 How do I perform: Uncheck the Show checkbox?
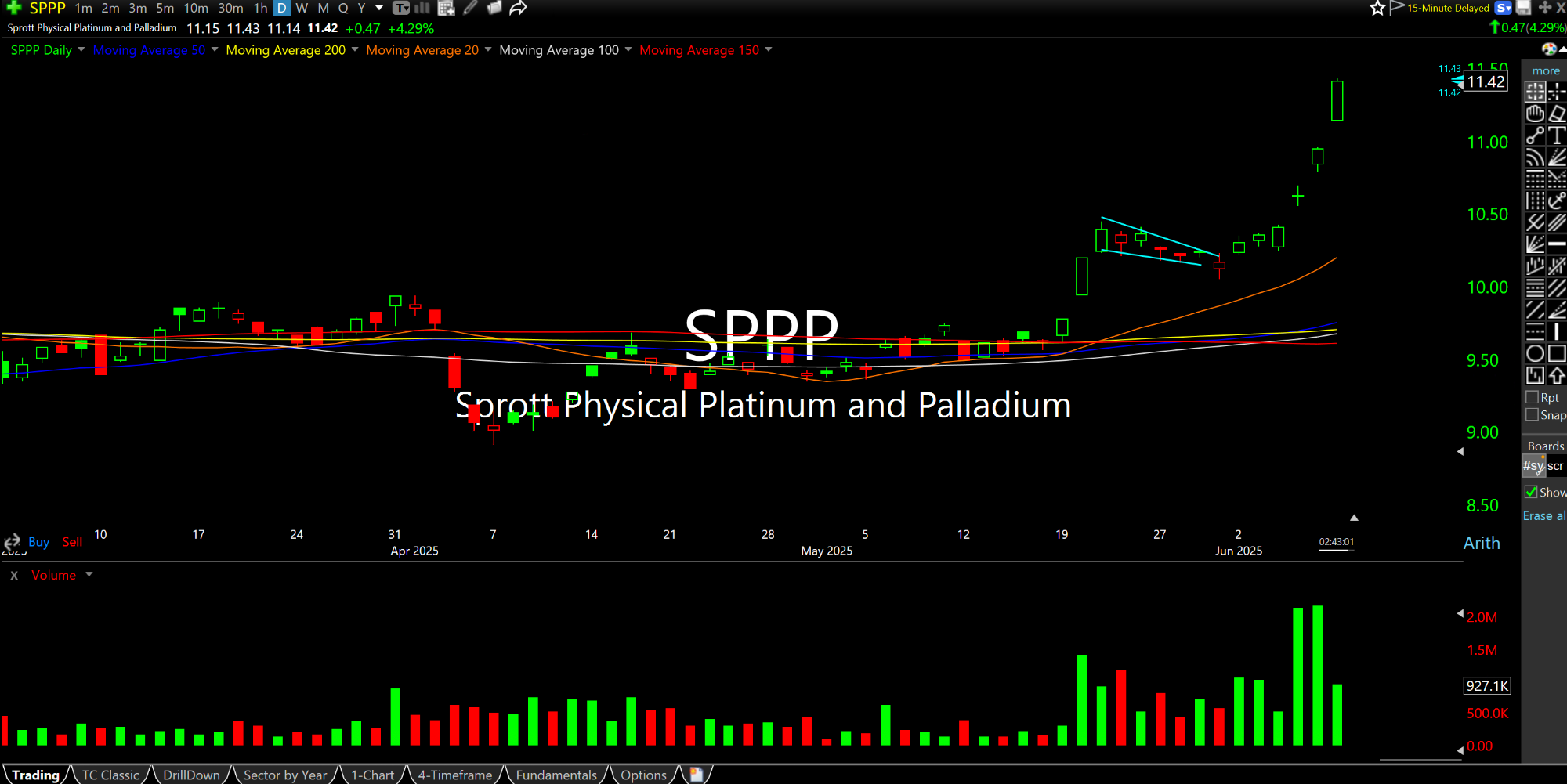tap(1531, 492)
